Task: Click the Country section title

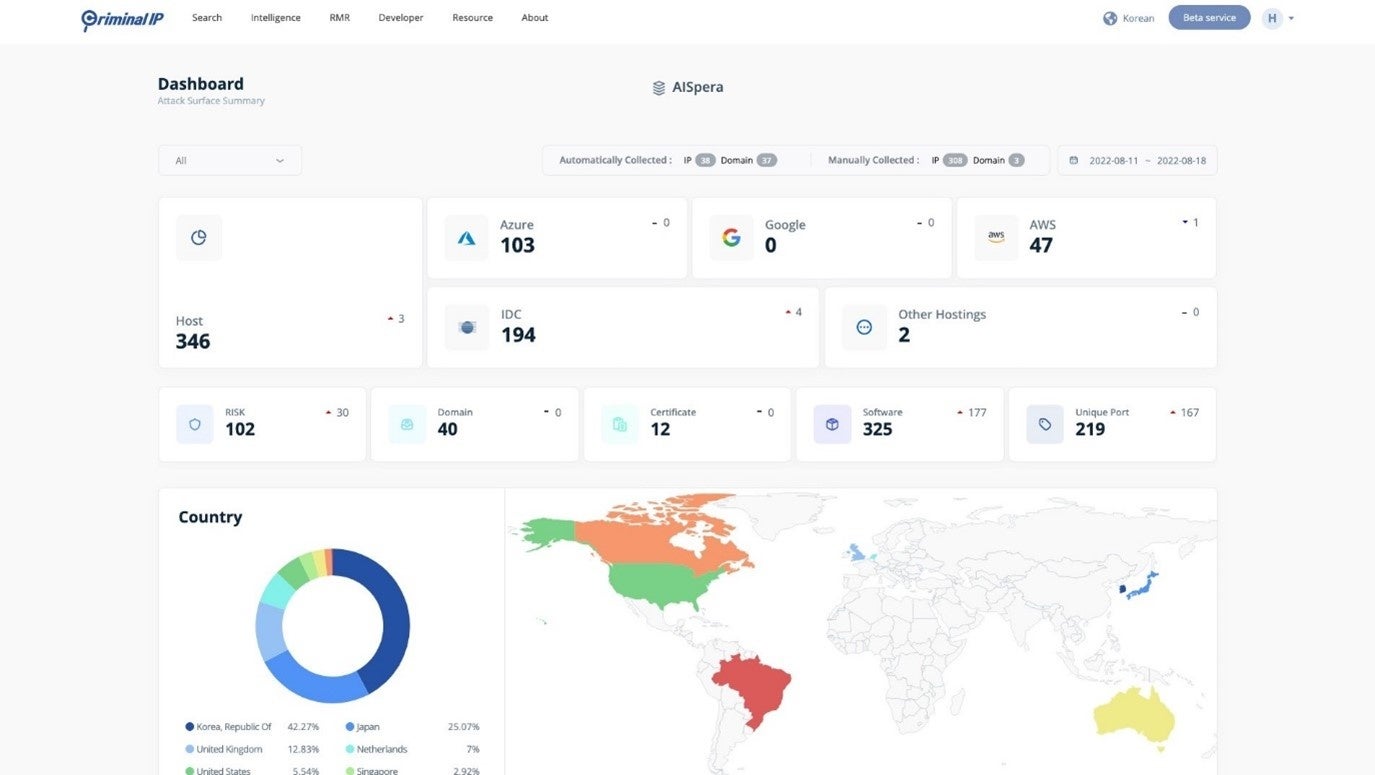Action: (210, 517)
